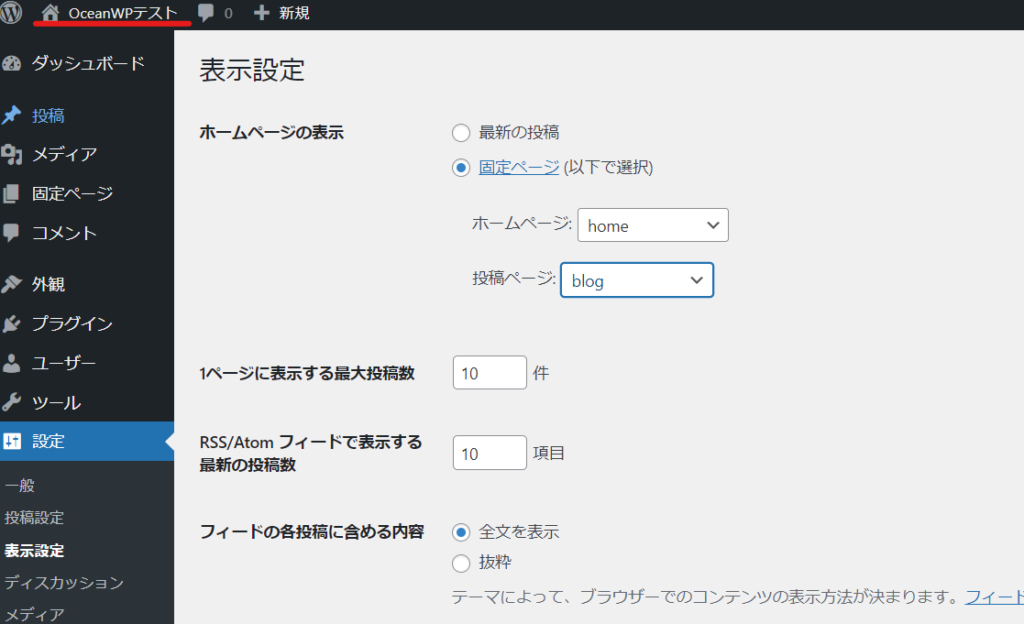Image resolution: width=1024 pixels, height=624 pixels.
Task: Follow the フィード link in description
Action: pos(994,597)
